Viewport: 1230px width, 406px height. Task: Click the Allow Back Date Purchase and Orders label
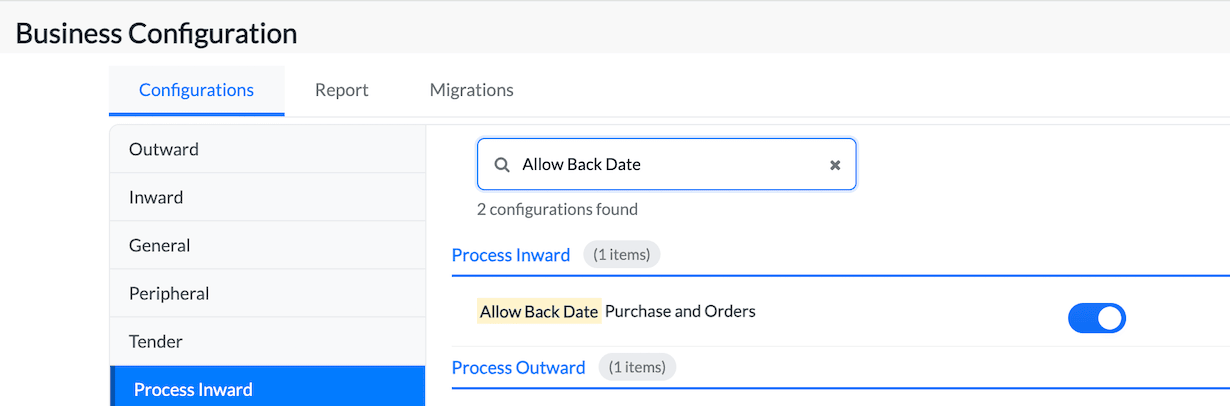617,311
